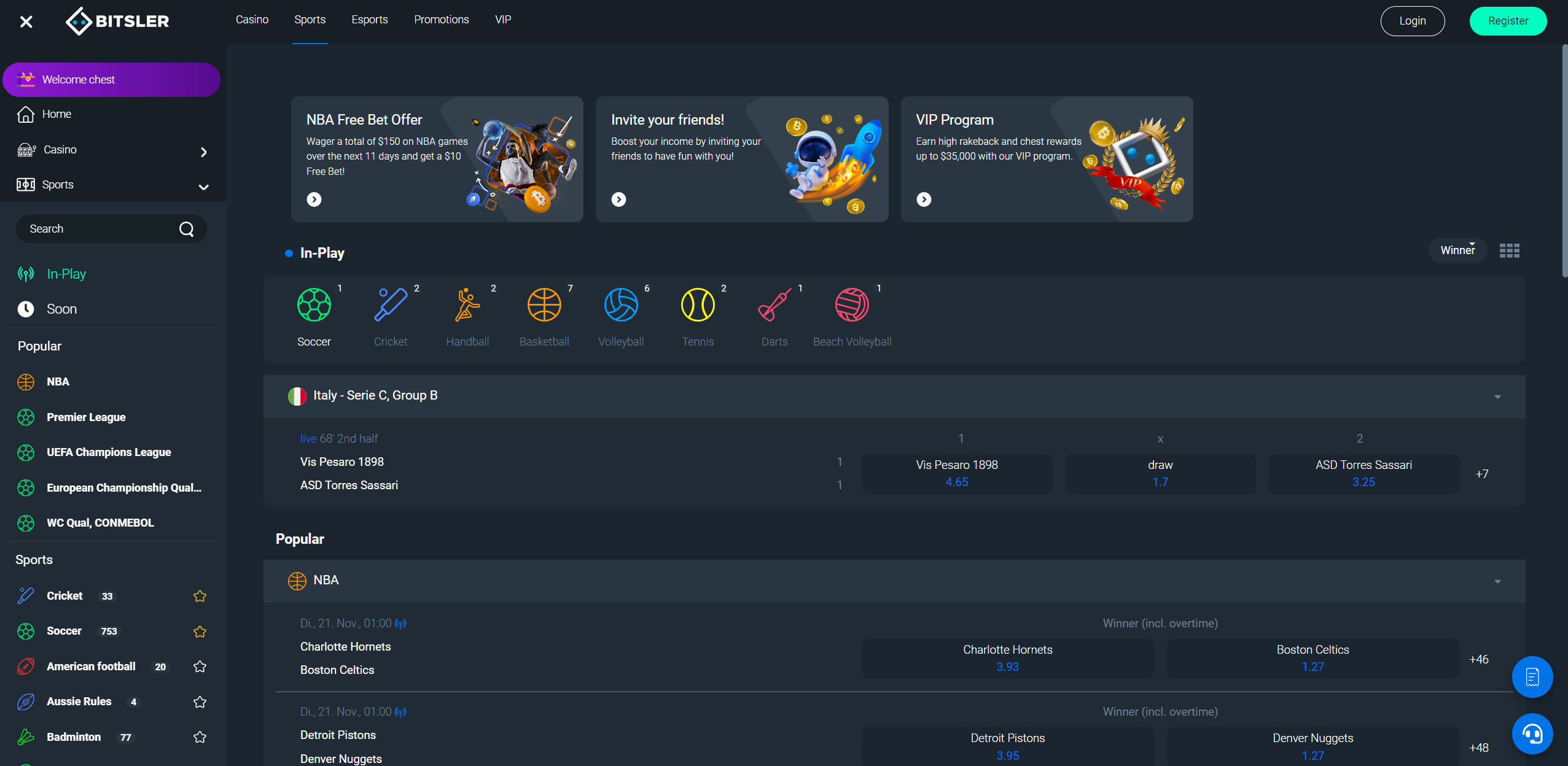This screenshot has width=1568, height=766.
Task: Open the betslip floating button
Action: tap(1532, 677)
